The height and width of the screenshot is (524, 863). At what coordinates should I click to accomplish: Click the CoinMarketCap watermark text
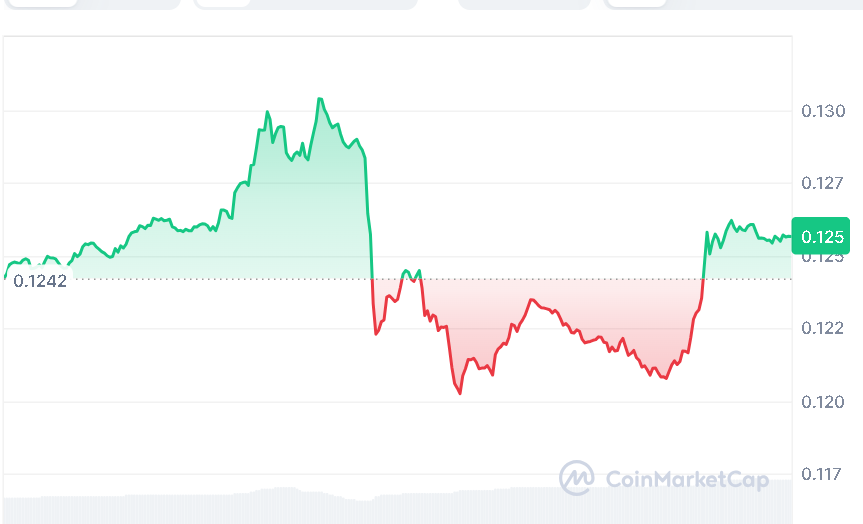(688, 480)
